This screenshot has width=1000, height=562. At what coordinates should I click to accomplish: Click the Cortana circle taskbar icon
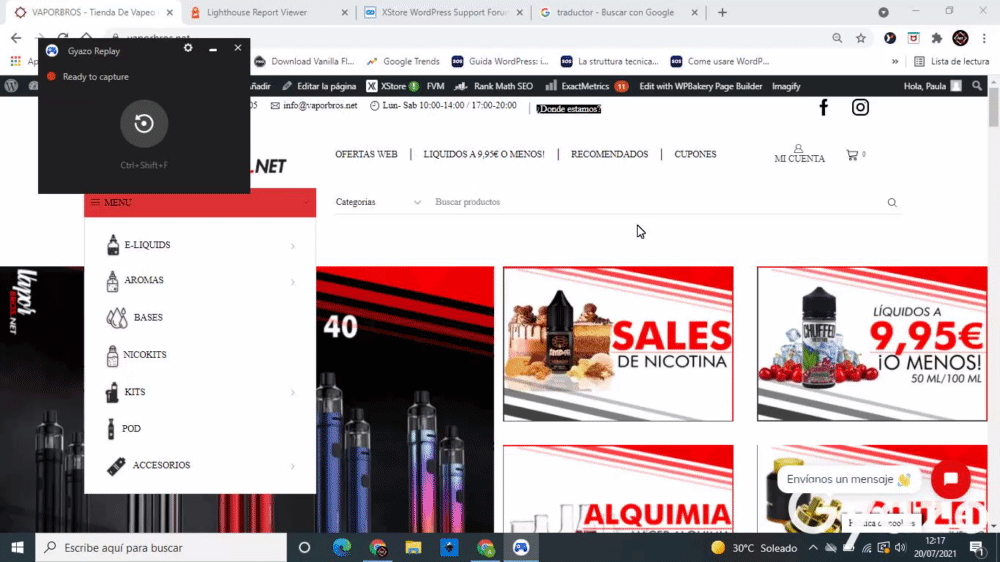point(304,547)
